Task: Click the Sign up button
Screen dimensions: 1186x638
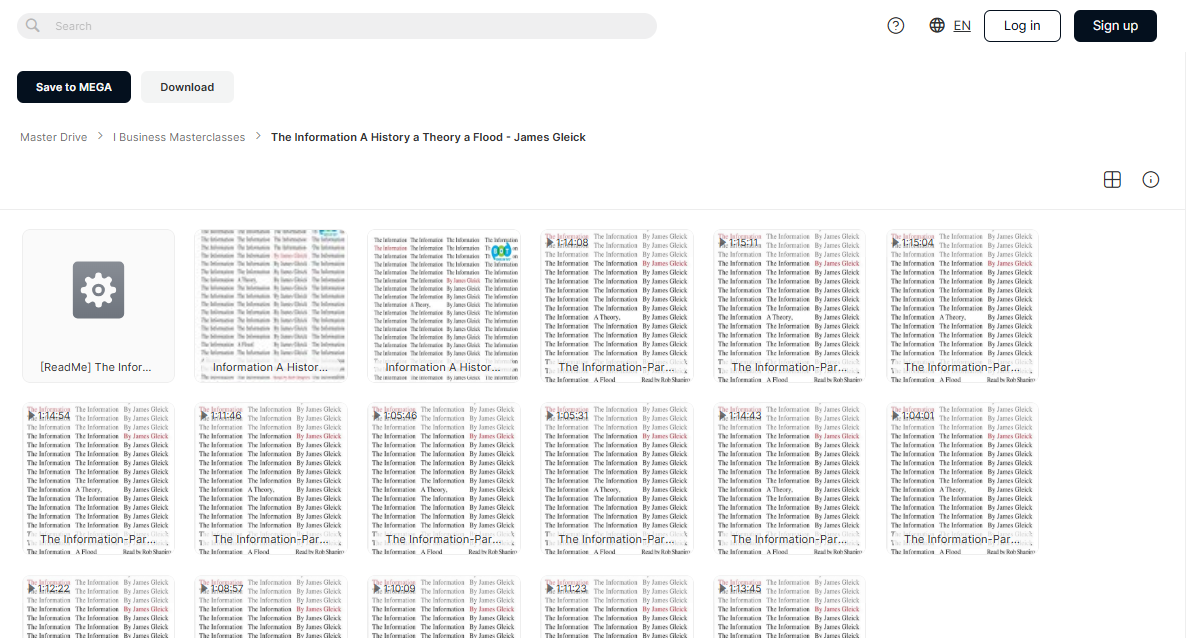Action: point(1115,26)
